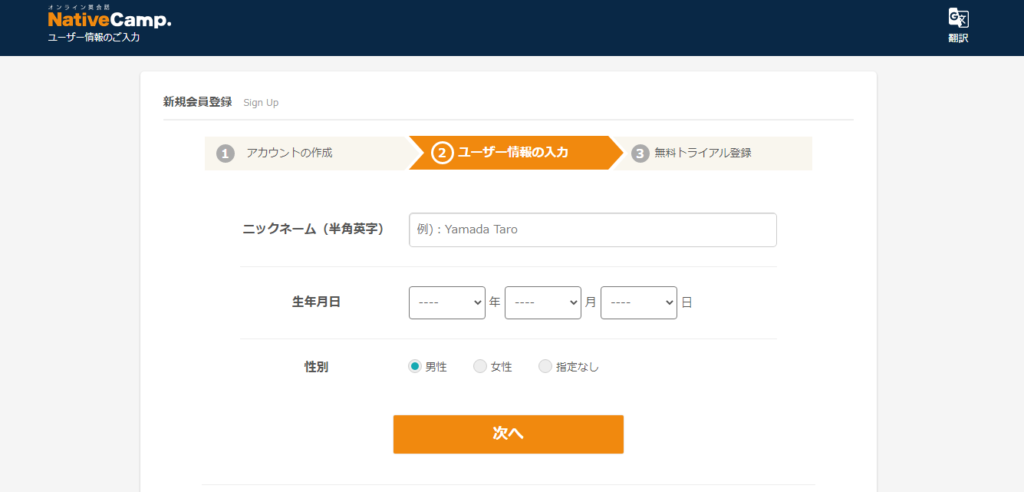
Task: Click the アカウントの作成 step tab
Action: pyautogui.click(x=307, y=154)
